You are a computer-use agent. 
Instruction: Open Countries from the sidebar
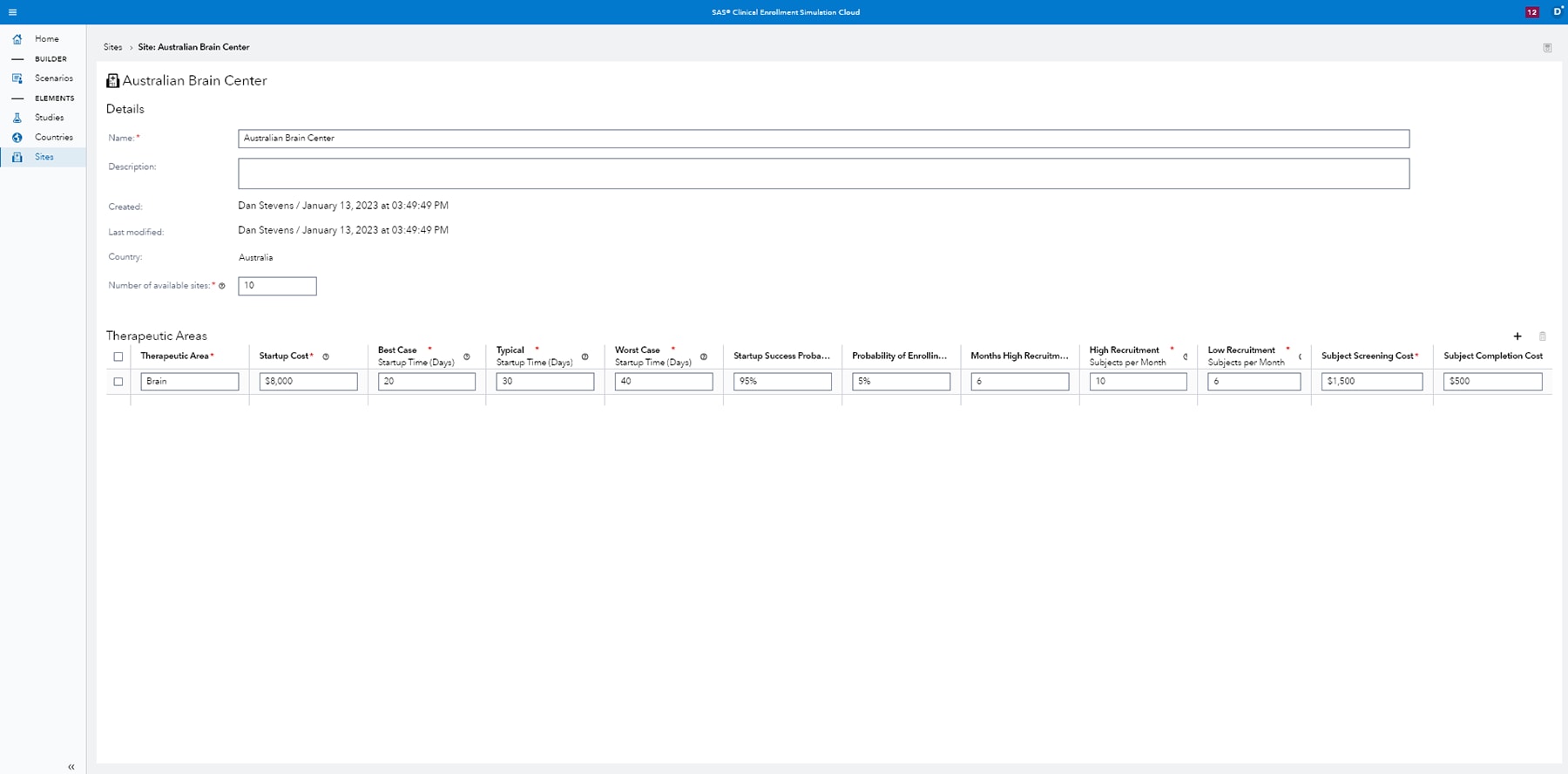(53, 138)
